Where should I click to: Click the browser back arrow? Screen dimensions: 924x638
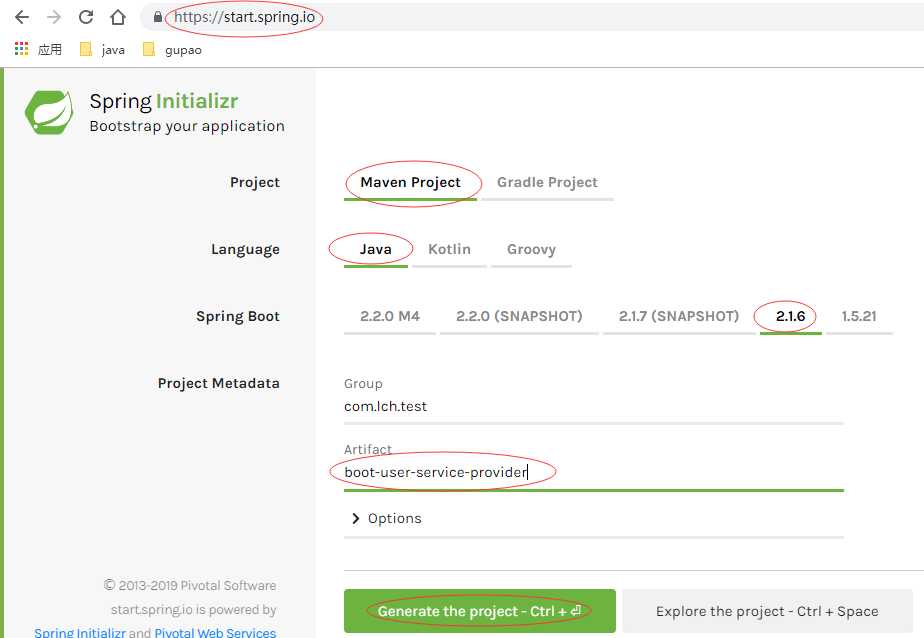(22, 17)
